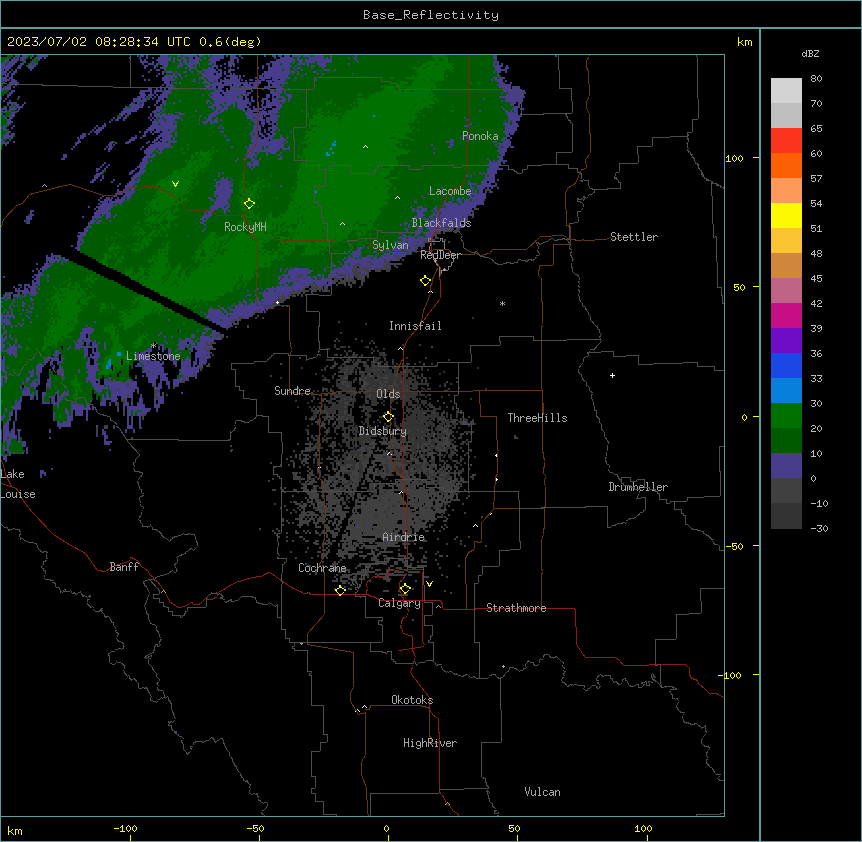
Task: Click the Base_Reflectivity title text
Action: [x=431, y=15]
